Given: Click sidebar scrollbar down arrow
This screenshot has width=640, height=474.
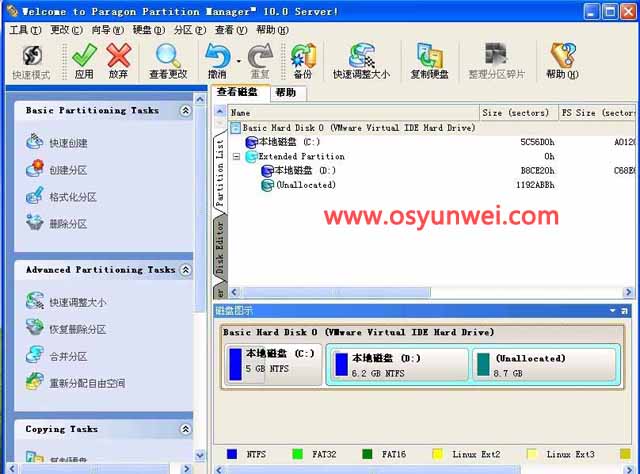Looking at the screenshot, I should [x=200, y=455].
